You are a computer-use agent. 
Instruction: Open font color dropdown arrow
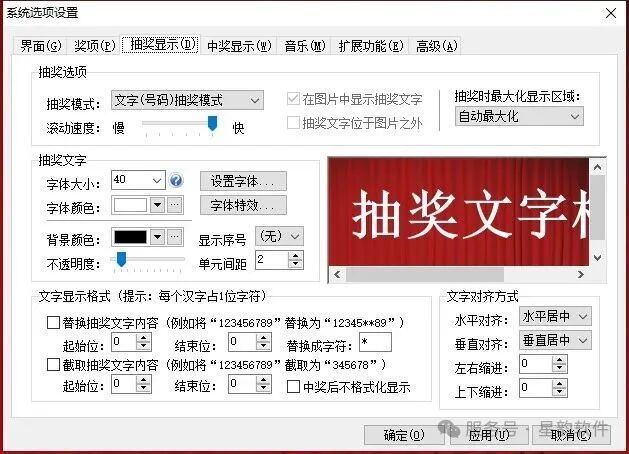click(x=158, y=205)
